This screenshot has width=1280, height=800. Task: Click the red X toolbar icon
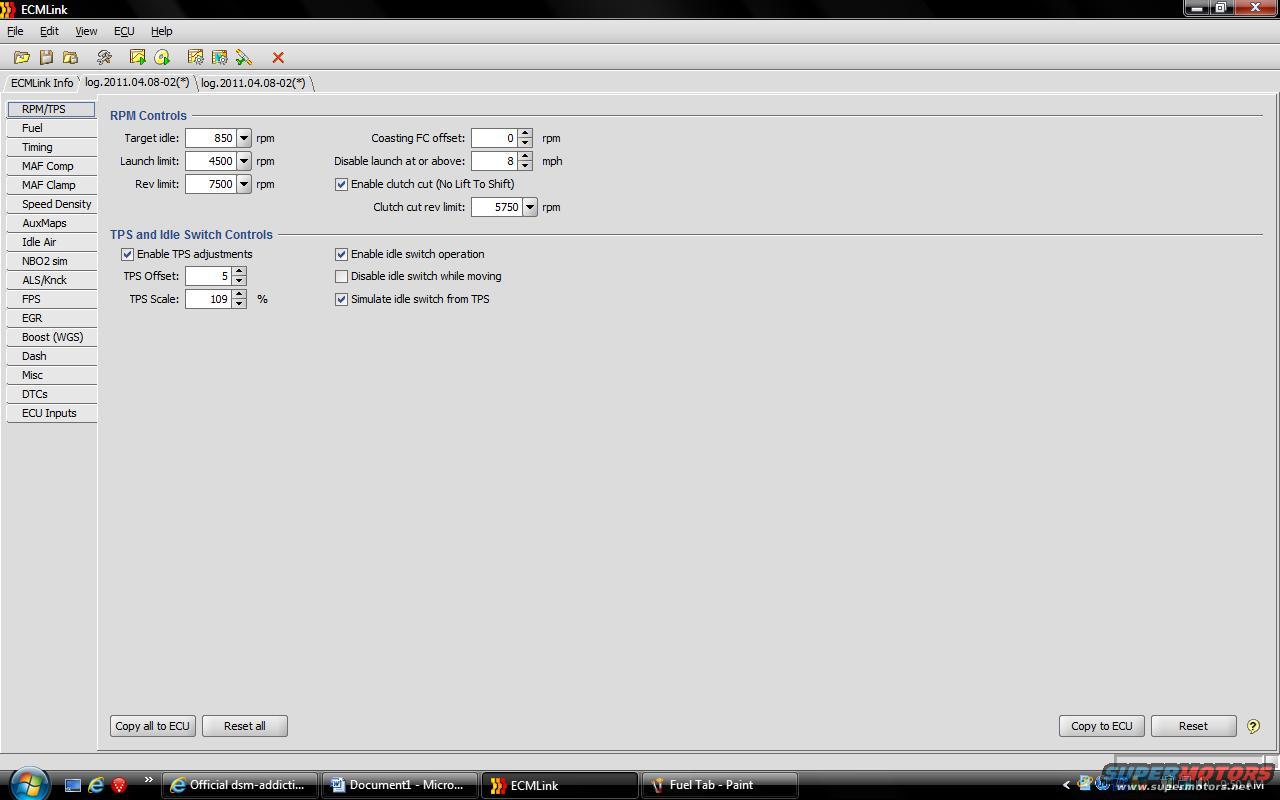coord(278,58)
